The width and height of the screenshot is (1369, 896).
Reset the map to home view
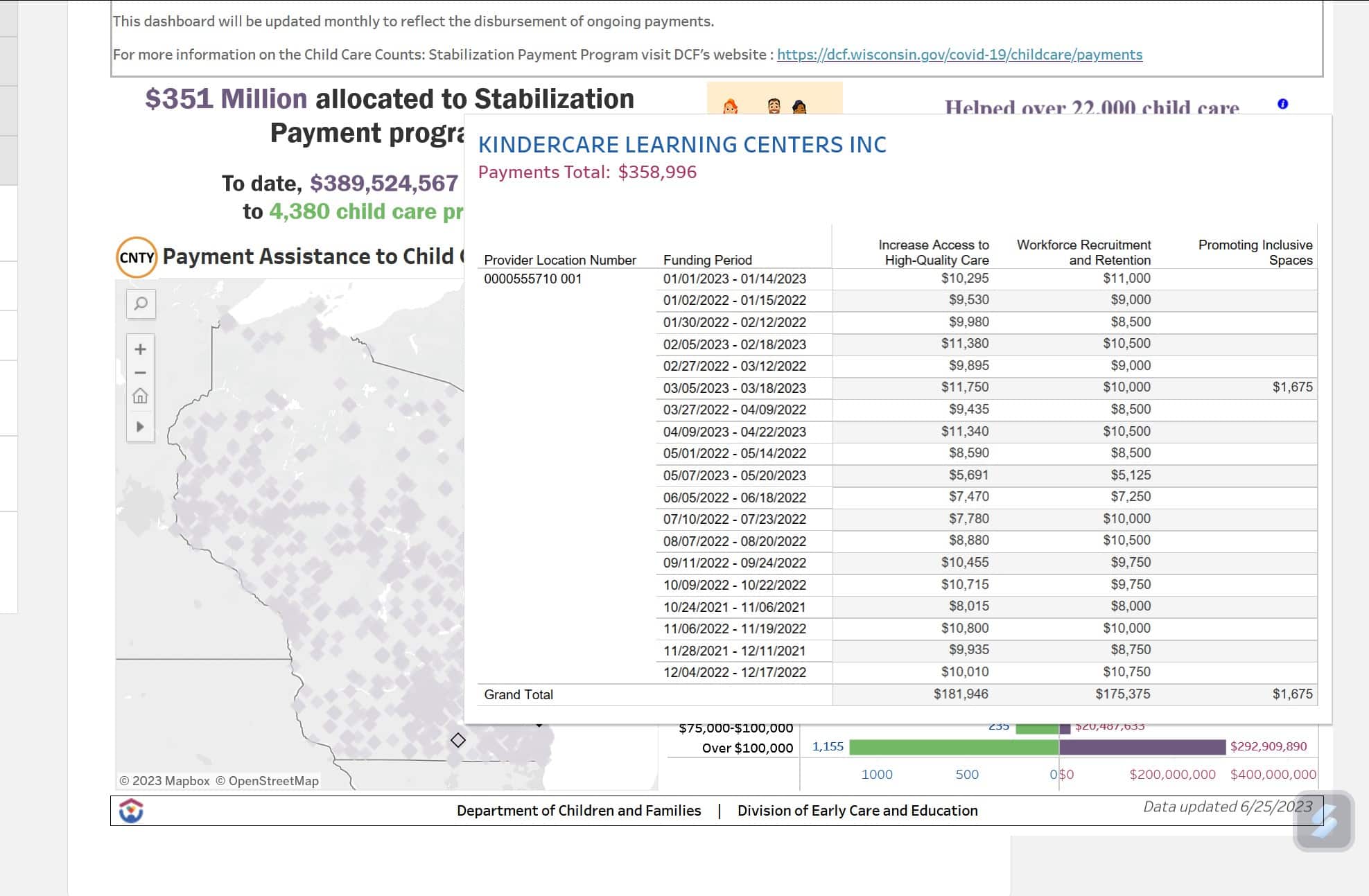[x=140, y=396]
